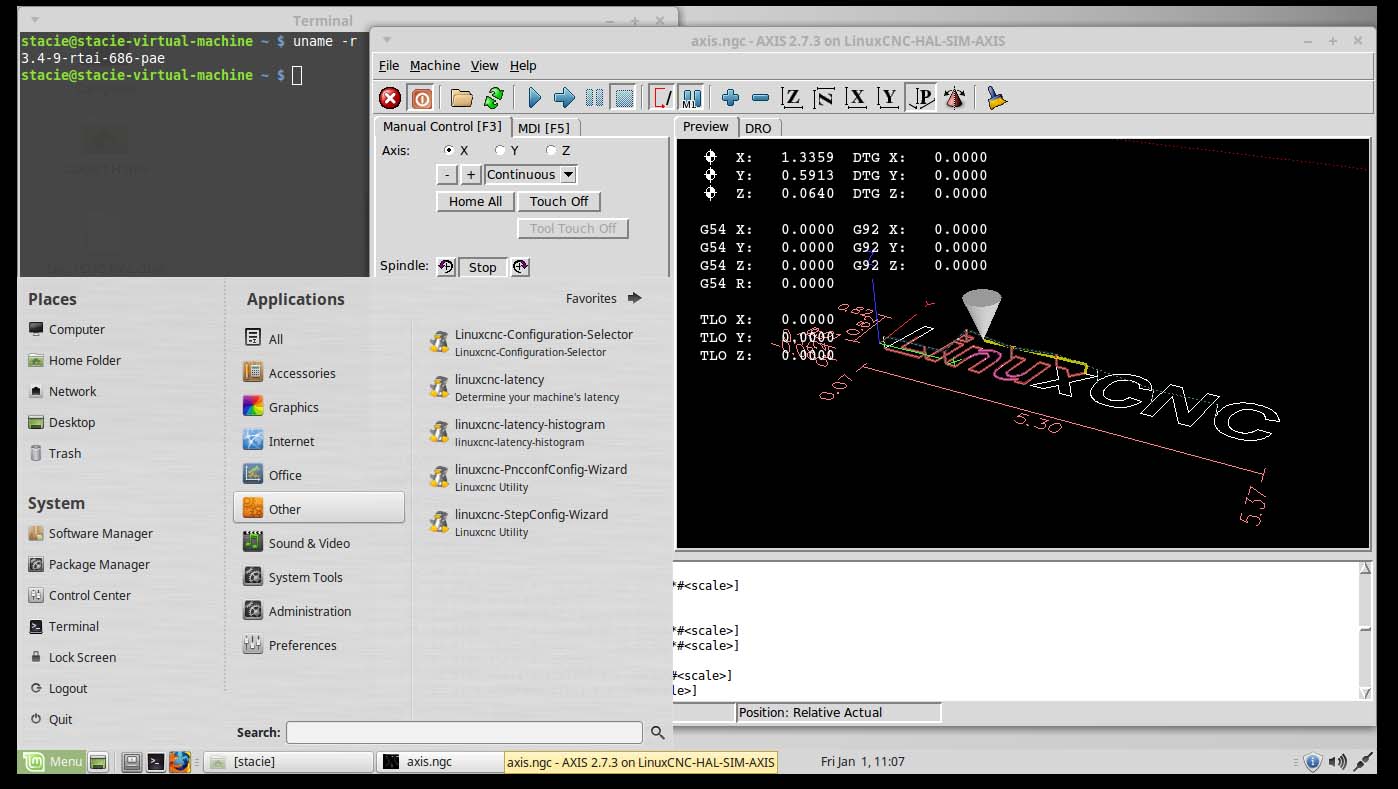The width and height of the screenshot is (1398, 789).
Task: Select the Preview tab
Action: coord(706,127)
